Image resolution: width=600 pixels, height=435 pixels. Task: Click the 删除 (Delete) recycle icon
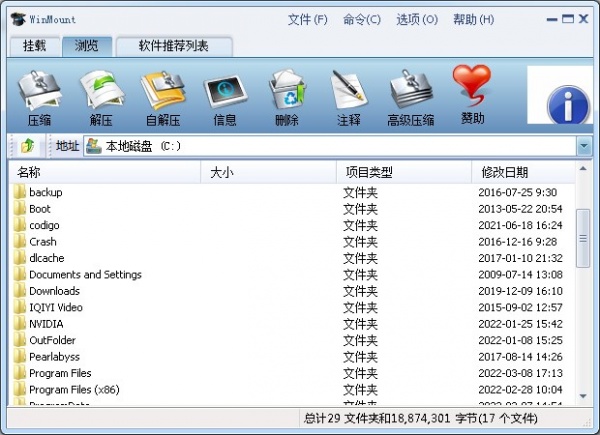click(x=286, y=98)
